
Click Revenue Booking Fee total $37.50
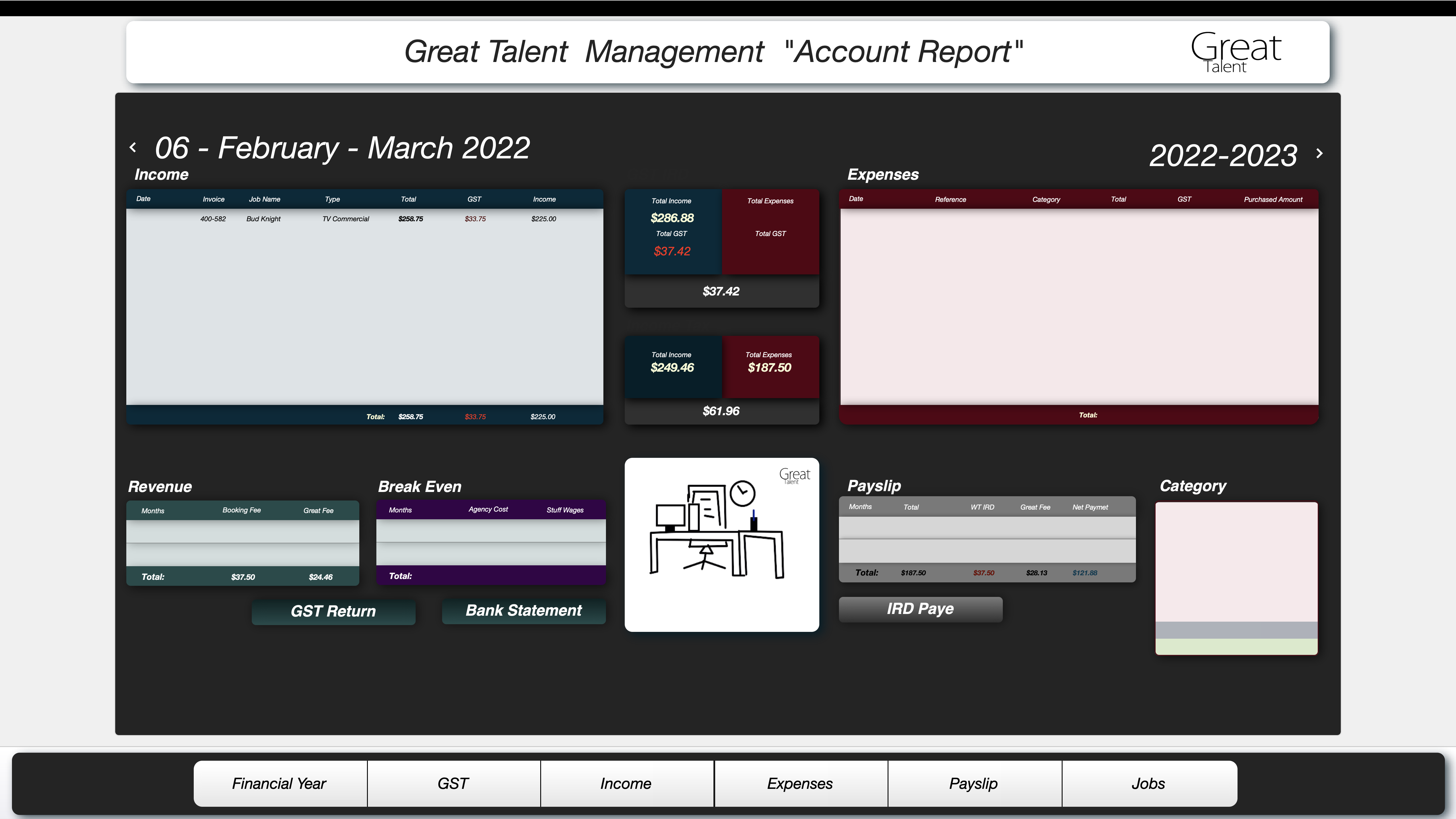[x=242, y=577]
